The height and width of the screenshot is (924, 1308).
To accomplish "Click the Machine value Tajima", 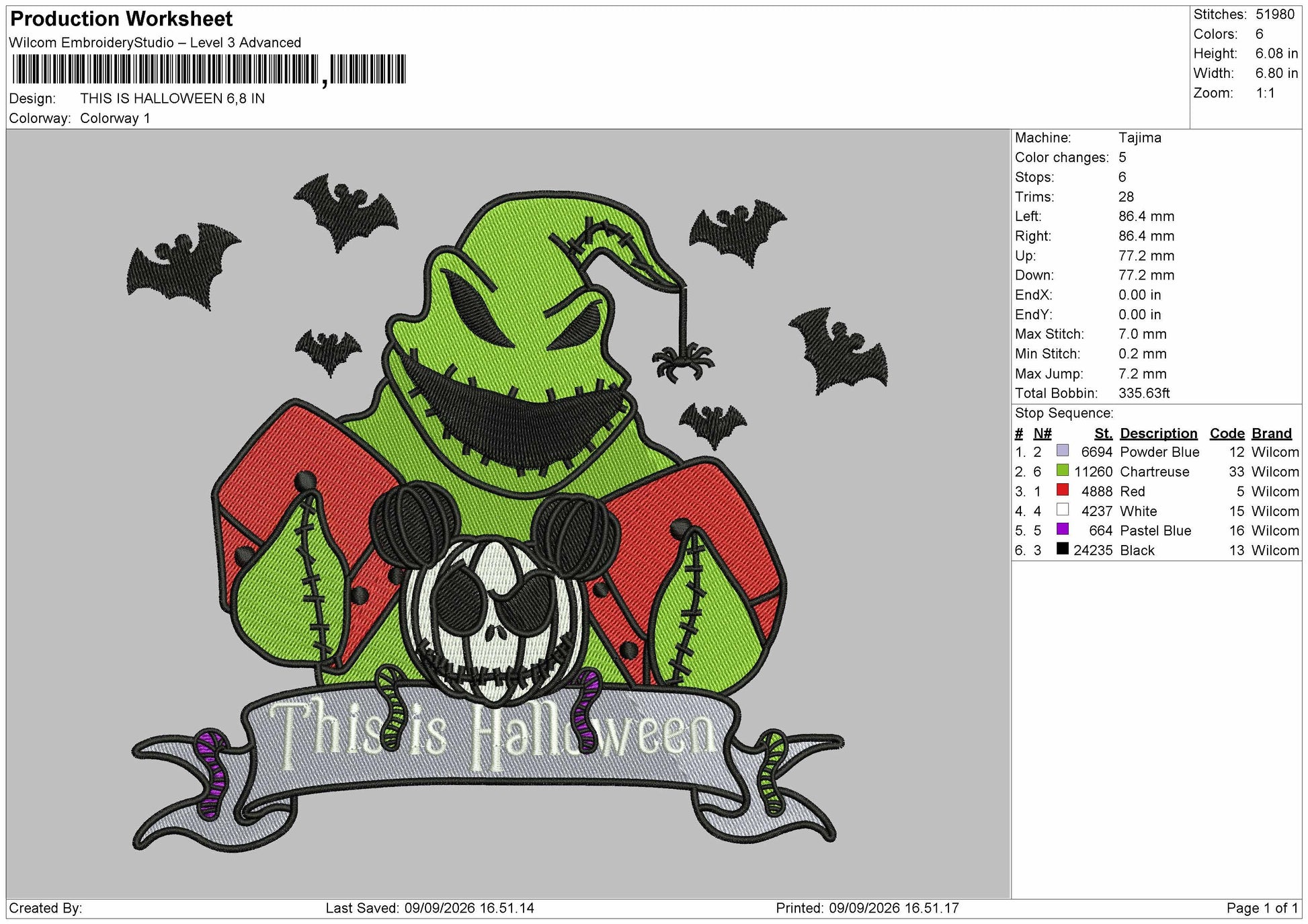I will 1139,138.
